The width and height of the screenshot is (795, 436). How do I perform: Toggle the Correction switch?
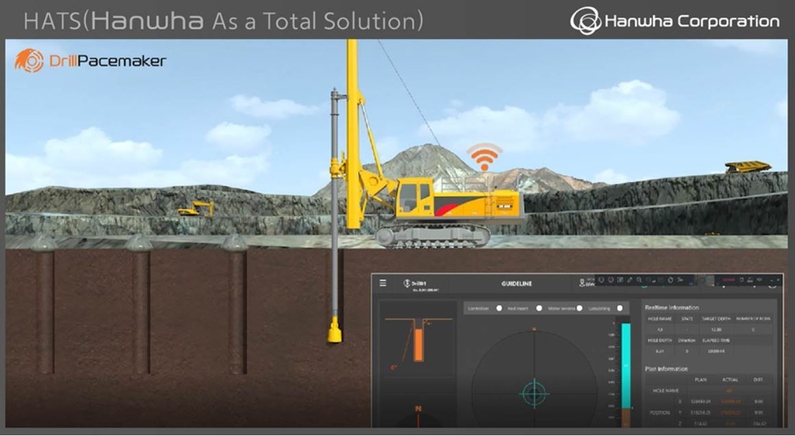[499, 308]
